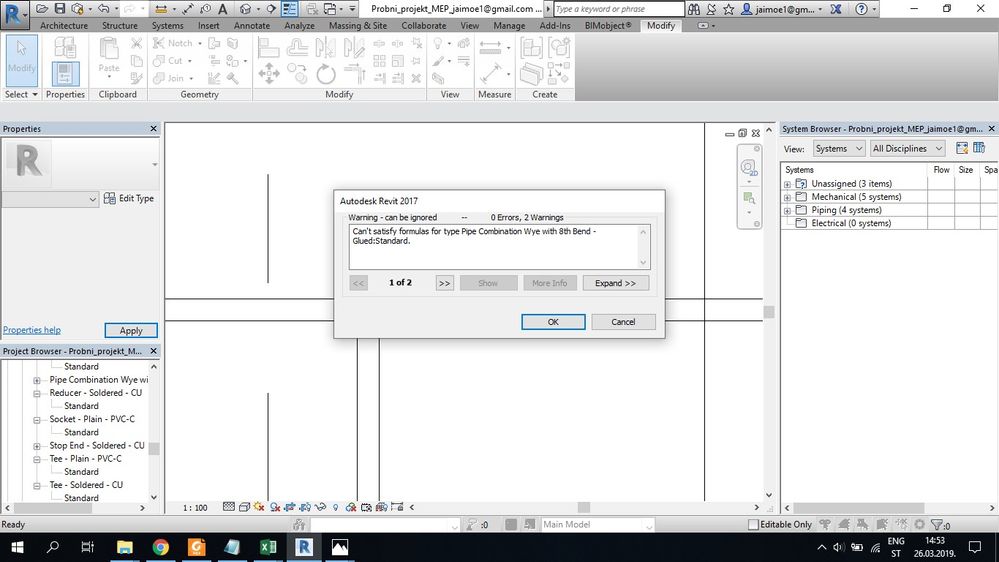Toggle Shadows icon in view control bar

coord(275,507)
